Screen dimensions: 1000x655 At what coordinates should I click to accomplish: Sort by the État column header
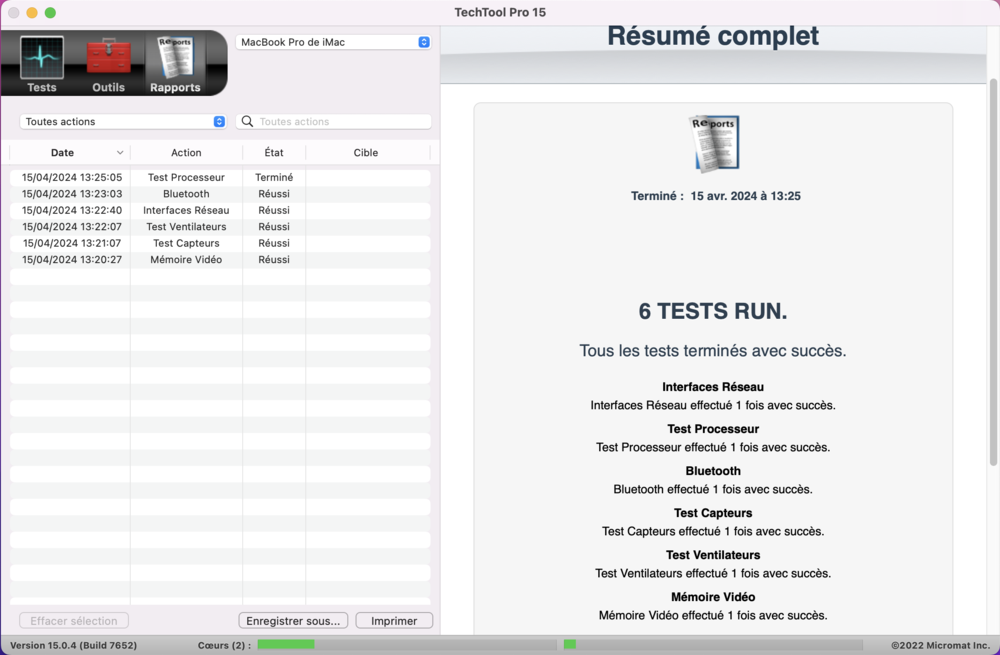click(x=274, y=153)
